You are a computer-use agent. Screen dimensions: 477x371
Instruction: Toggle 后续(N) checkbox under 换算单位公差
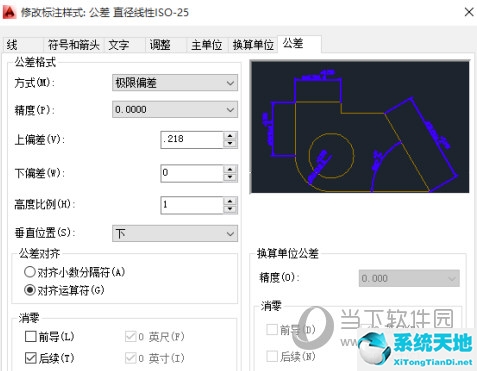(272, 356)
